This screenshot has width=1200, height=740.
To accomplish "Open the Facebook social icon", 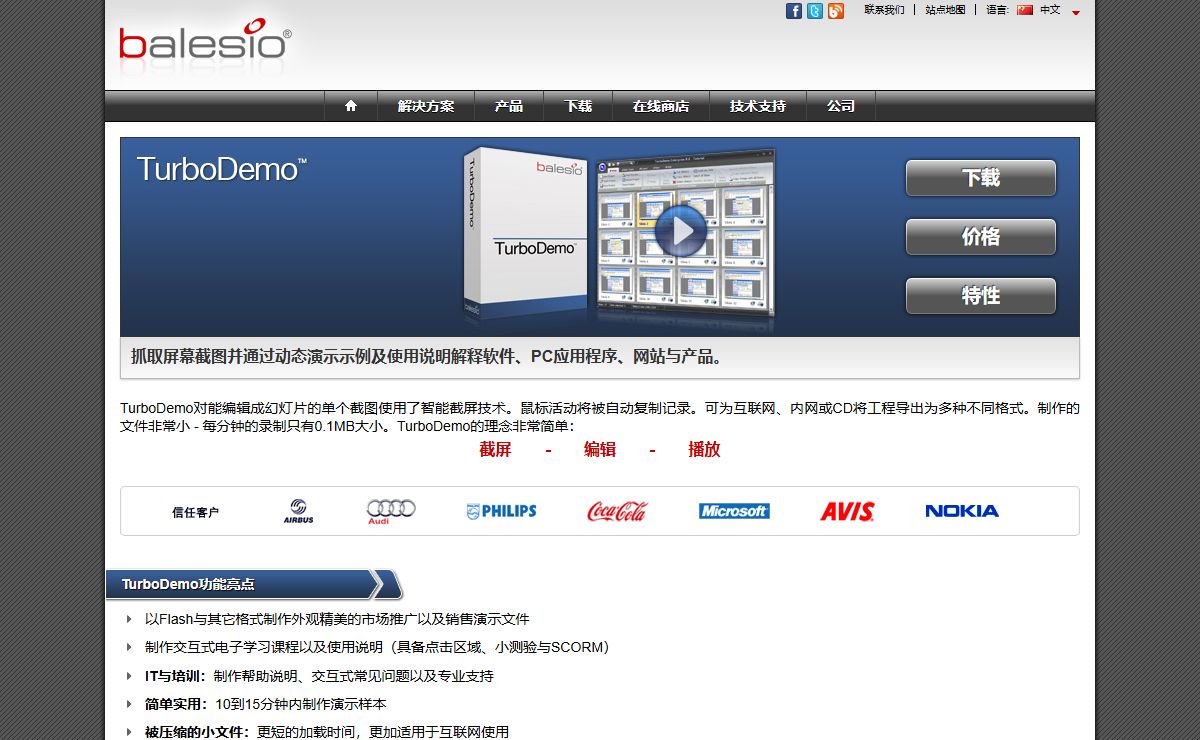I will click(x=794, y=11).
